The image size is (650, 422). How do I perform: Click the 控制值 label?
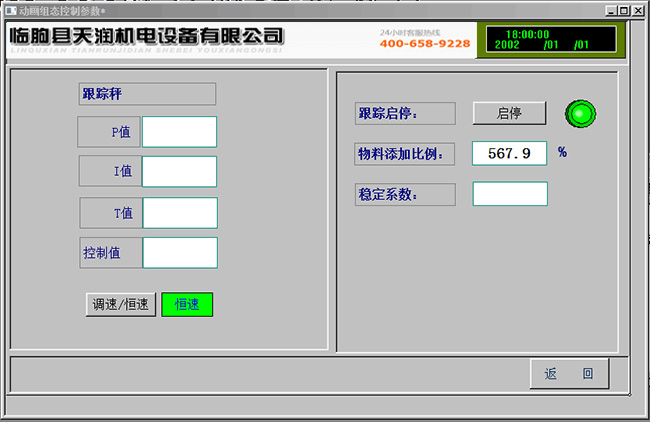click(111, 253)
